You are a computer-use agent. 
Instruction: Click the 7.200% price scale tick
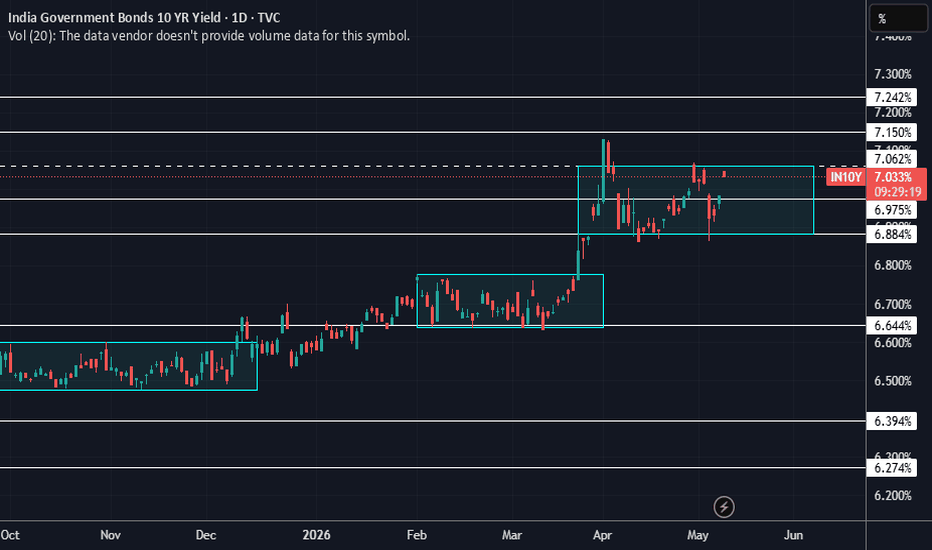[893, 112]
